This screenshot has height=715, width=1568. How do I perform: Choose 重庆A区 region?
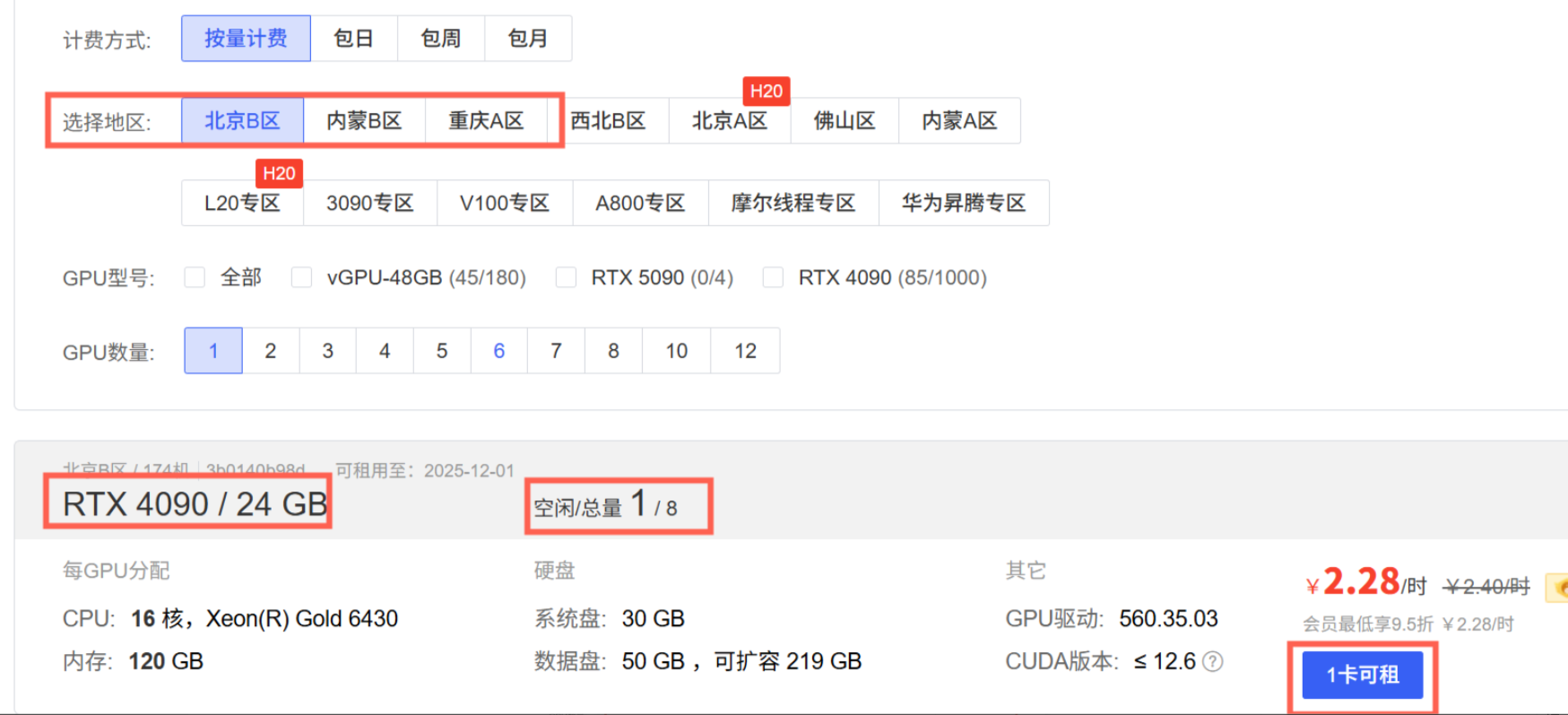pos(486,120)
